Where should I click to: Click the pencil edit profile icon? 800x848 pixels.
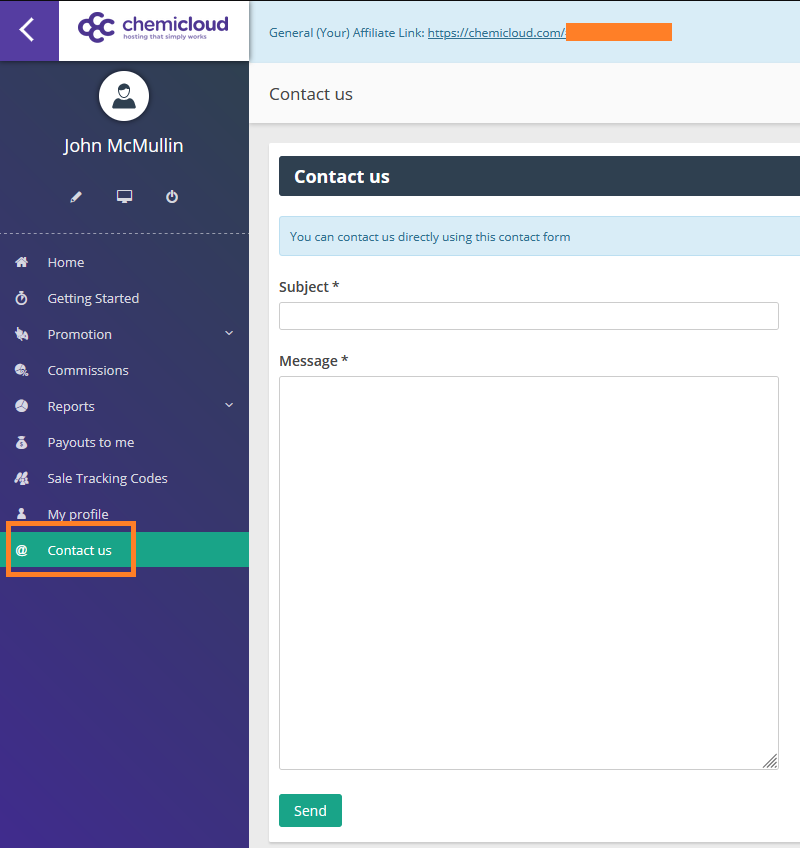click(76, 197)
